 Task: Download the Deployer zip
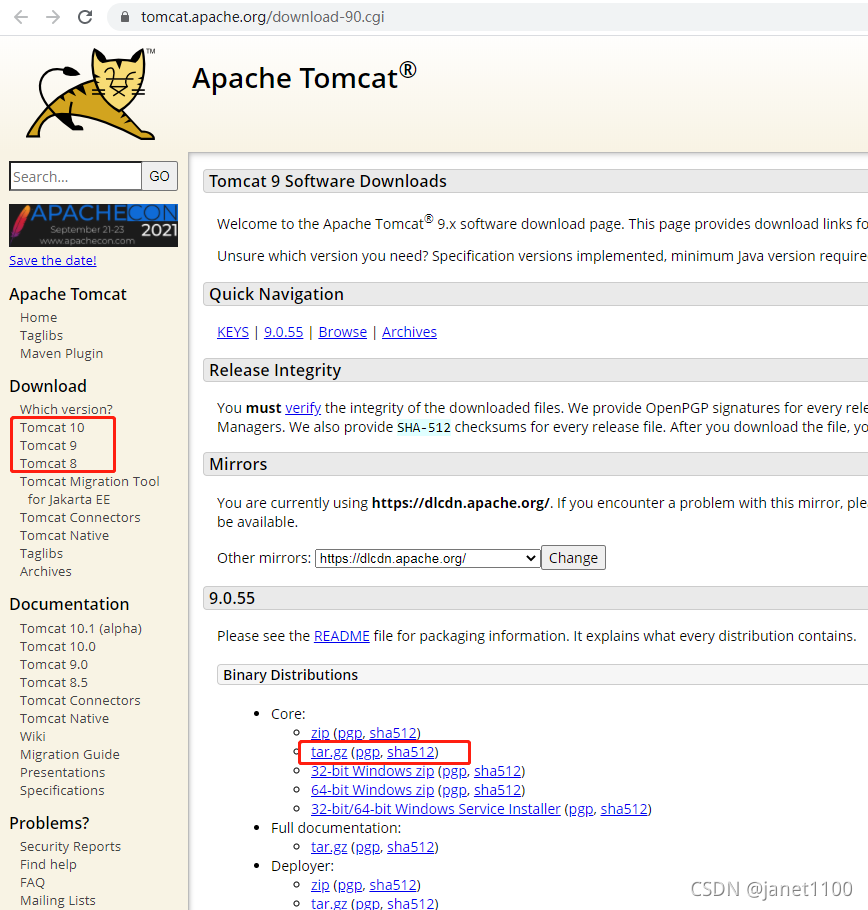point(320,885)
